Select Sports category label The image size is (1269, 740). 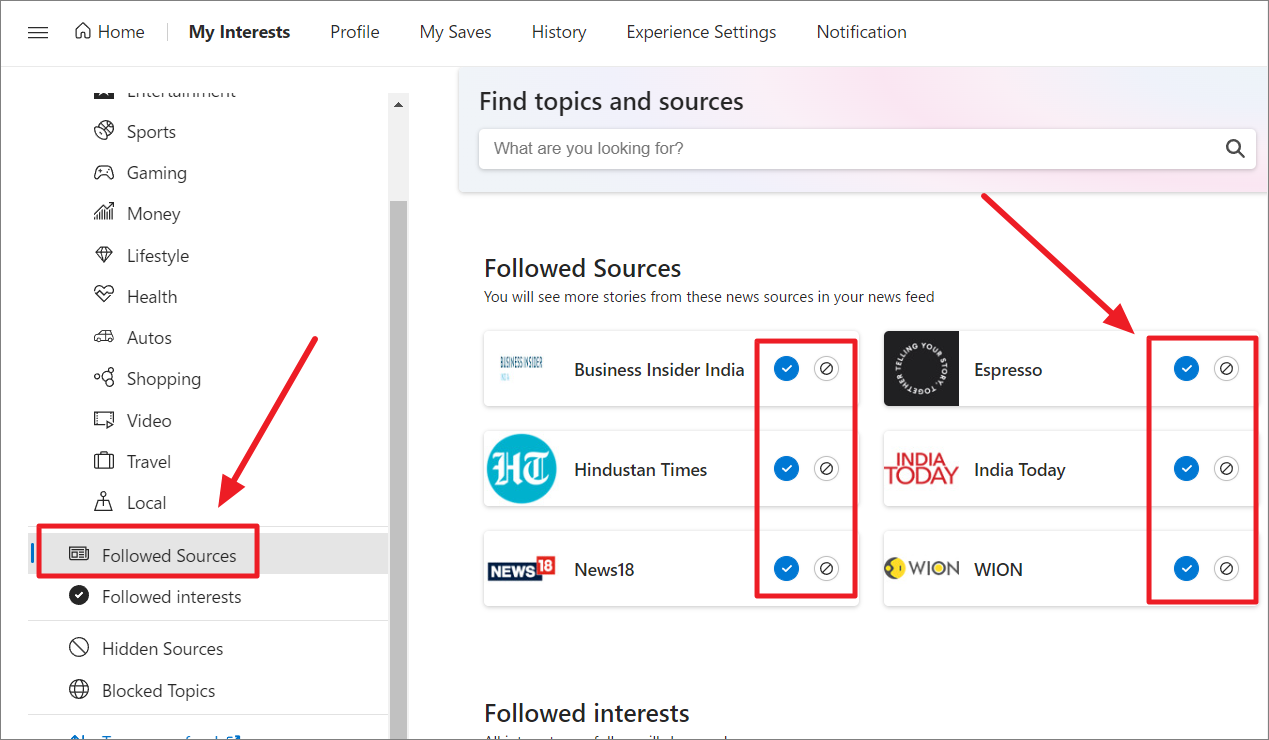[x=151, y=132]
